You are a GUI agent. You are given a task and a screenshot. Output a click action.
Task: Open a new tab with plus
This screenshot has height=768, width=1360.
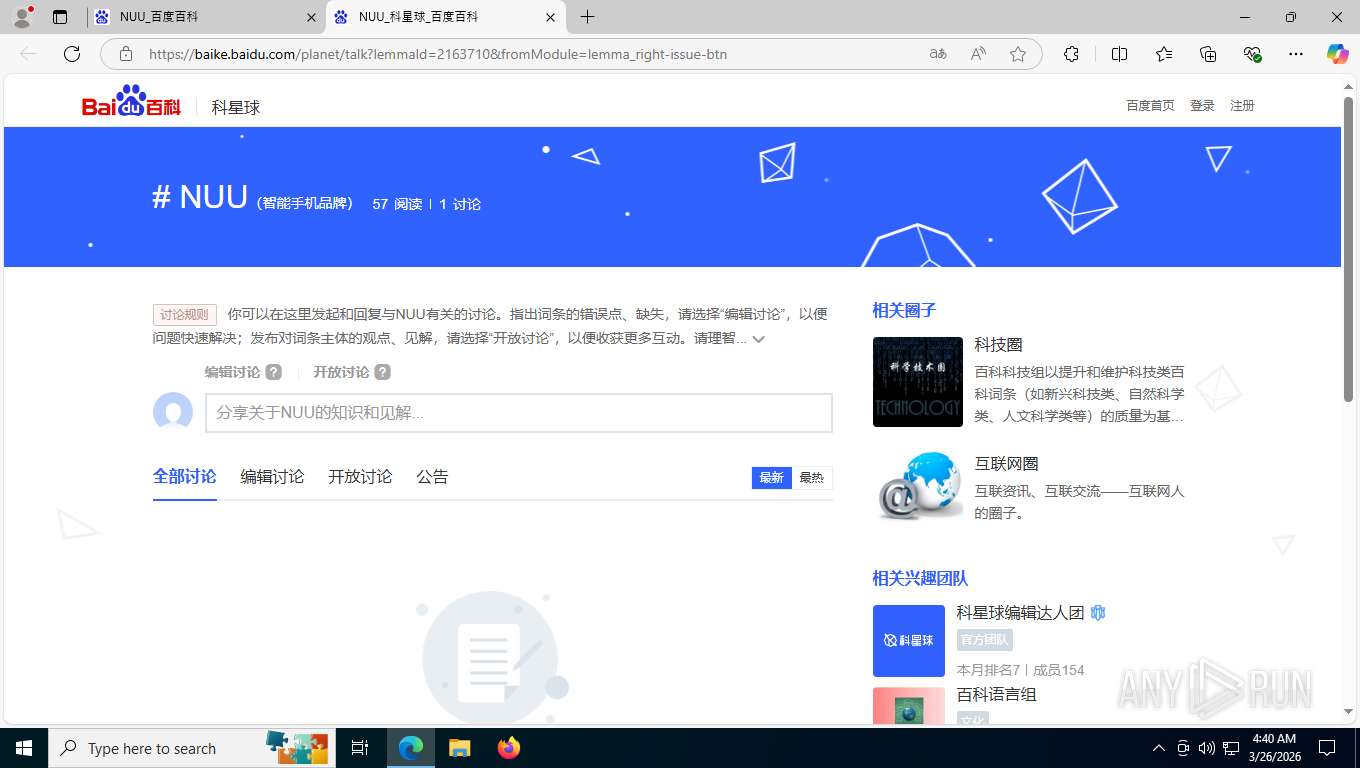point(587,17)
